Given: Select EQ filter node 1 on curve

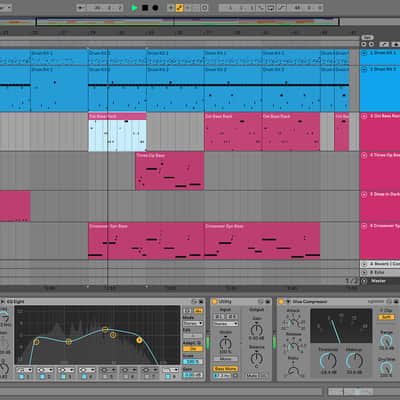Looking at the screenshot, I should (36, 342).
